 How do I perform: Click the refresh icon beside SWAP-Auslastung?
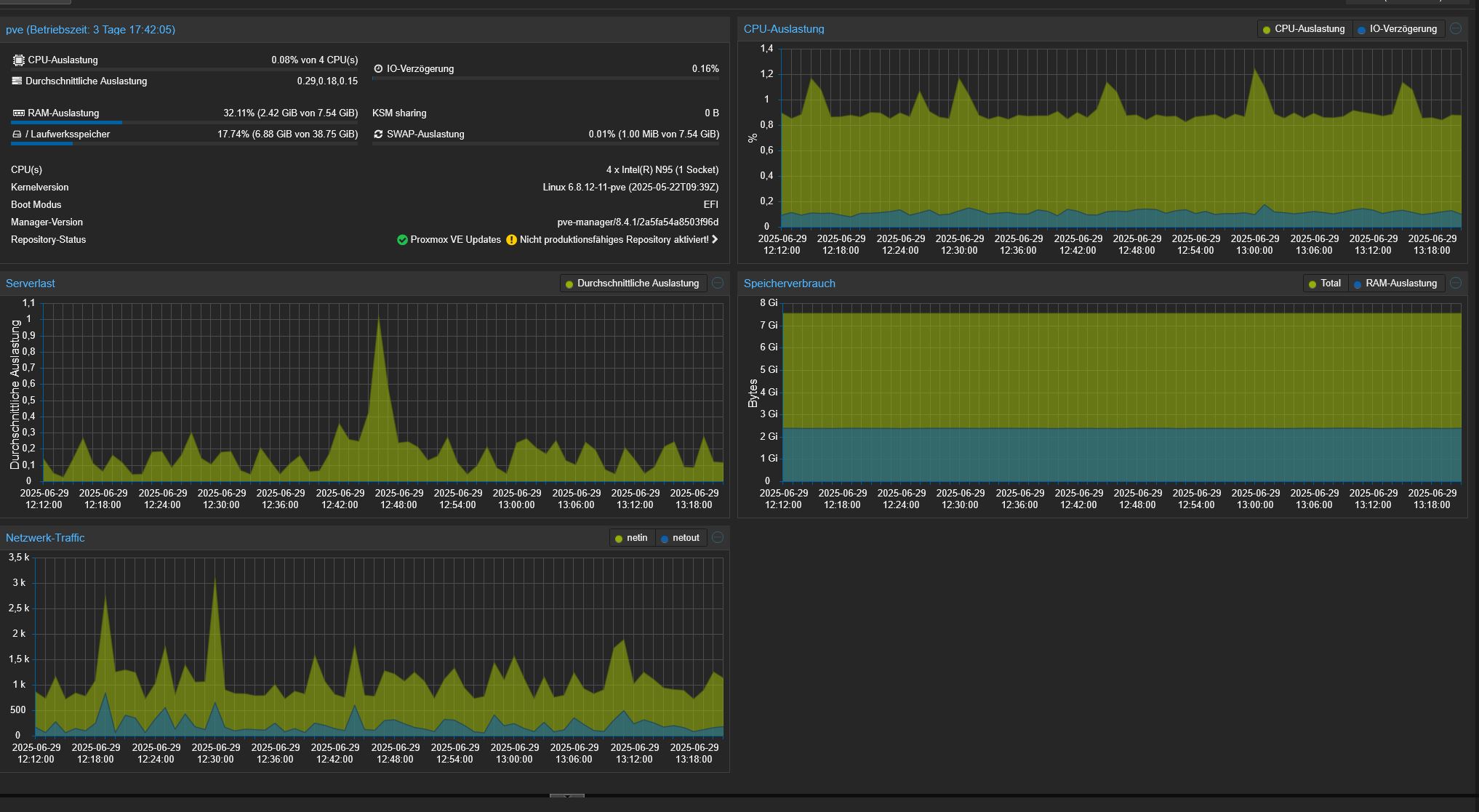(x=378, y=134)
